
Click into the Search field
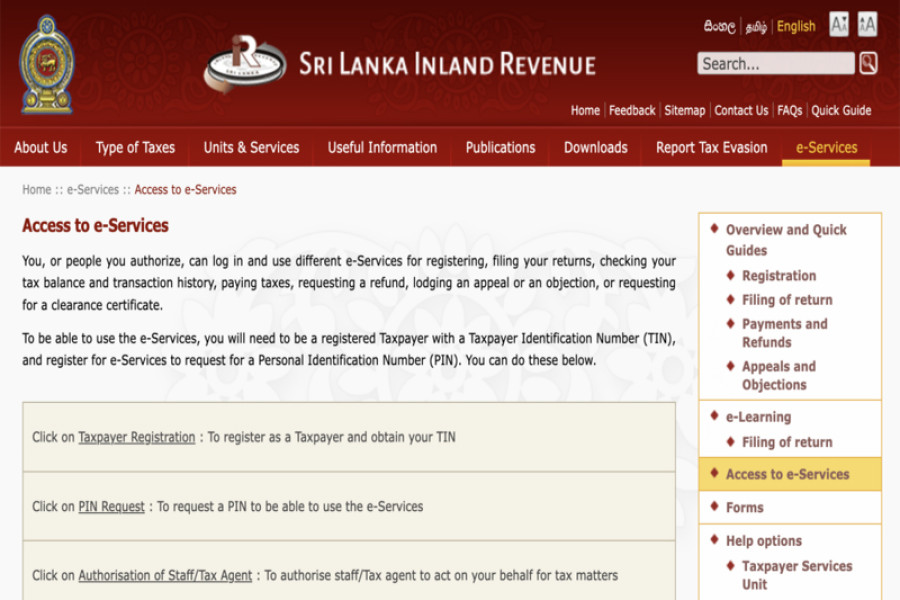tap(775, 63)
